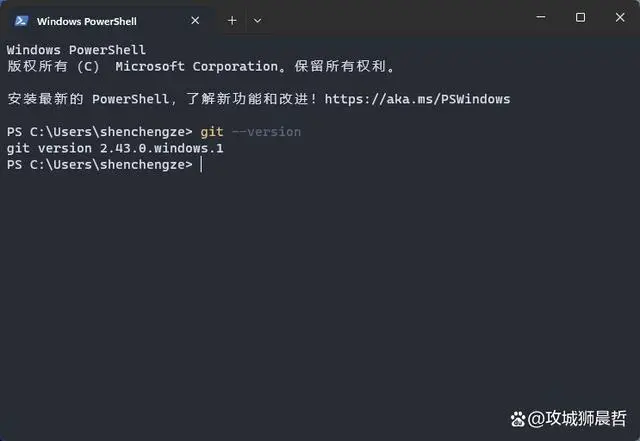Expand the new tab profile dropdown chevron
This screenshot has height=441, width=640.
[x=257, y=20]
